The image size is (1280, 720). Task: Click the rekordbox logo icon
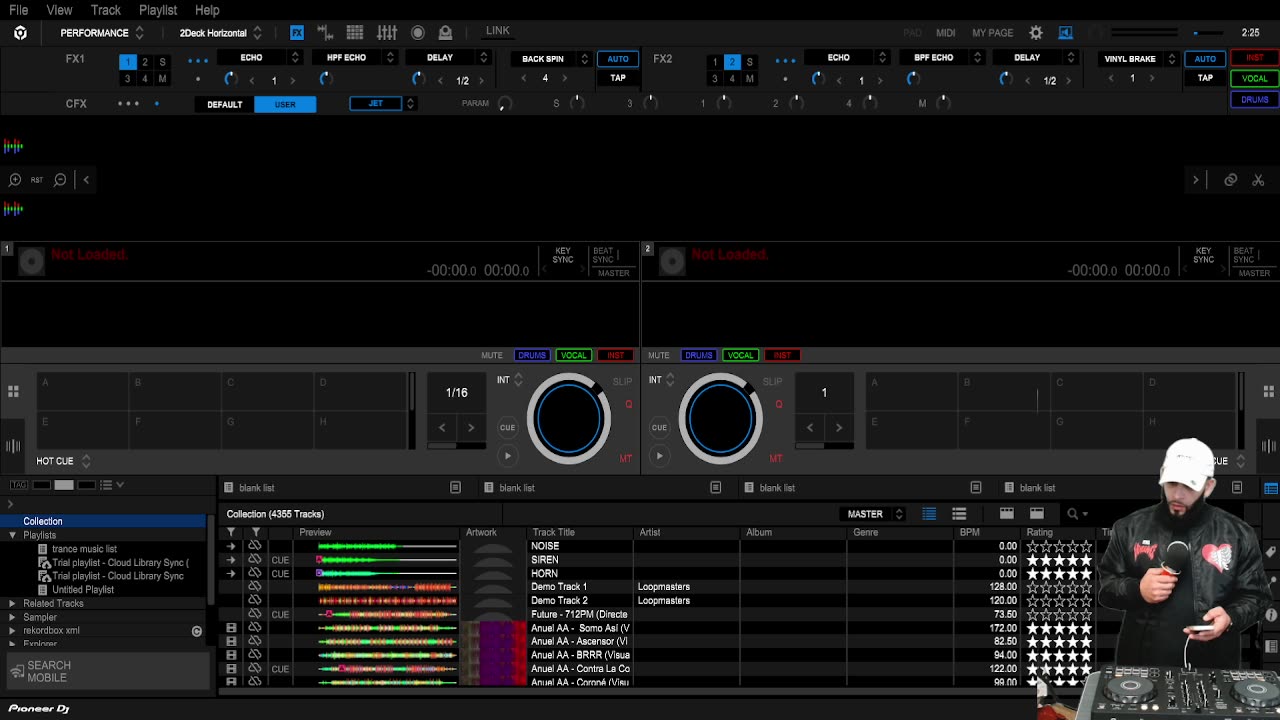[x=20, y=33]
